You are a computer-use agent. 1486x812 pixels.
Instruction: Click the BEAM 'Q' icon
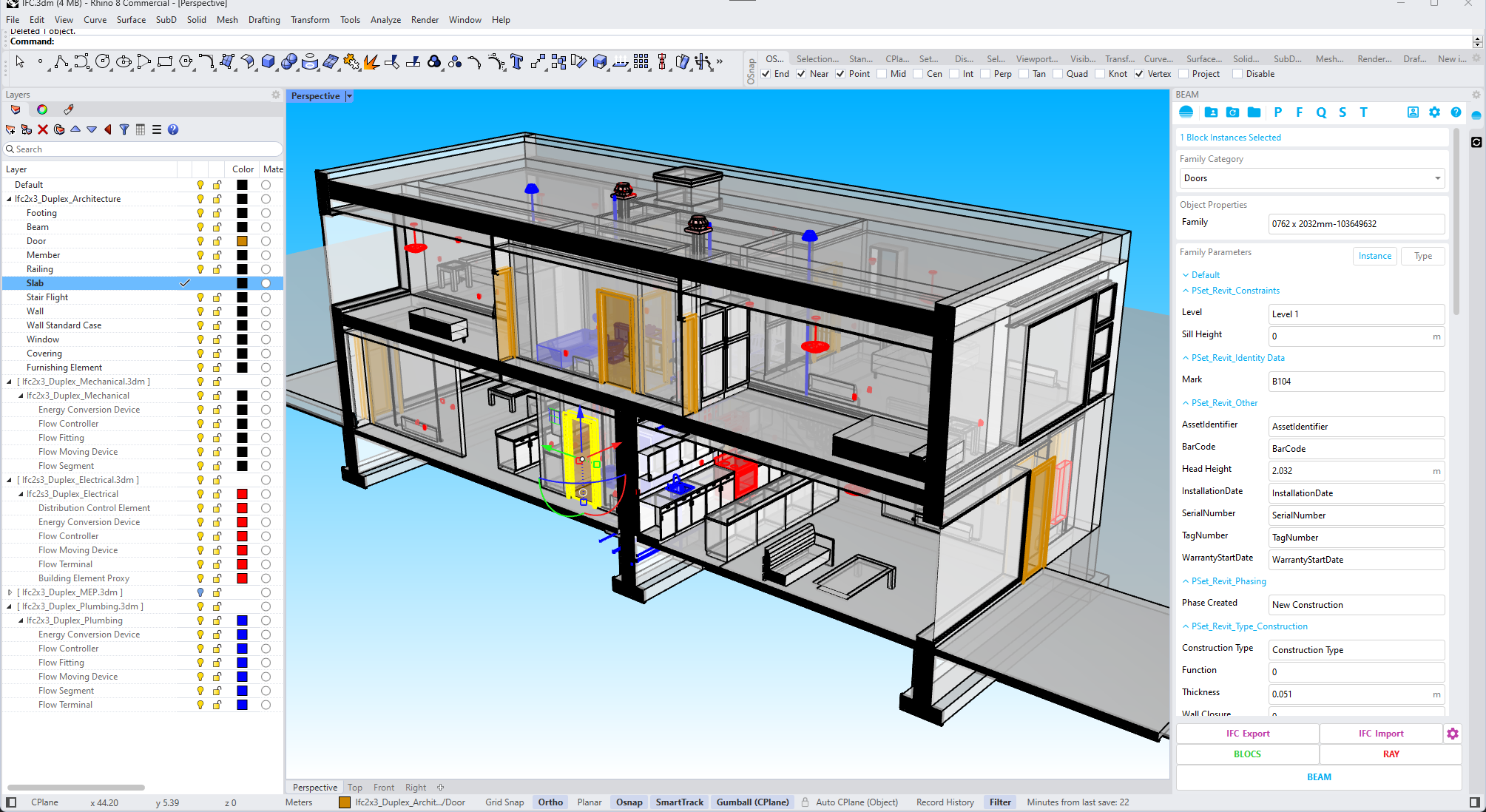(1321, 112)
